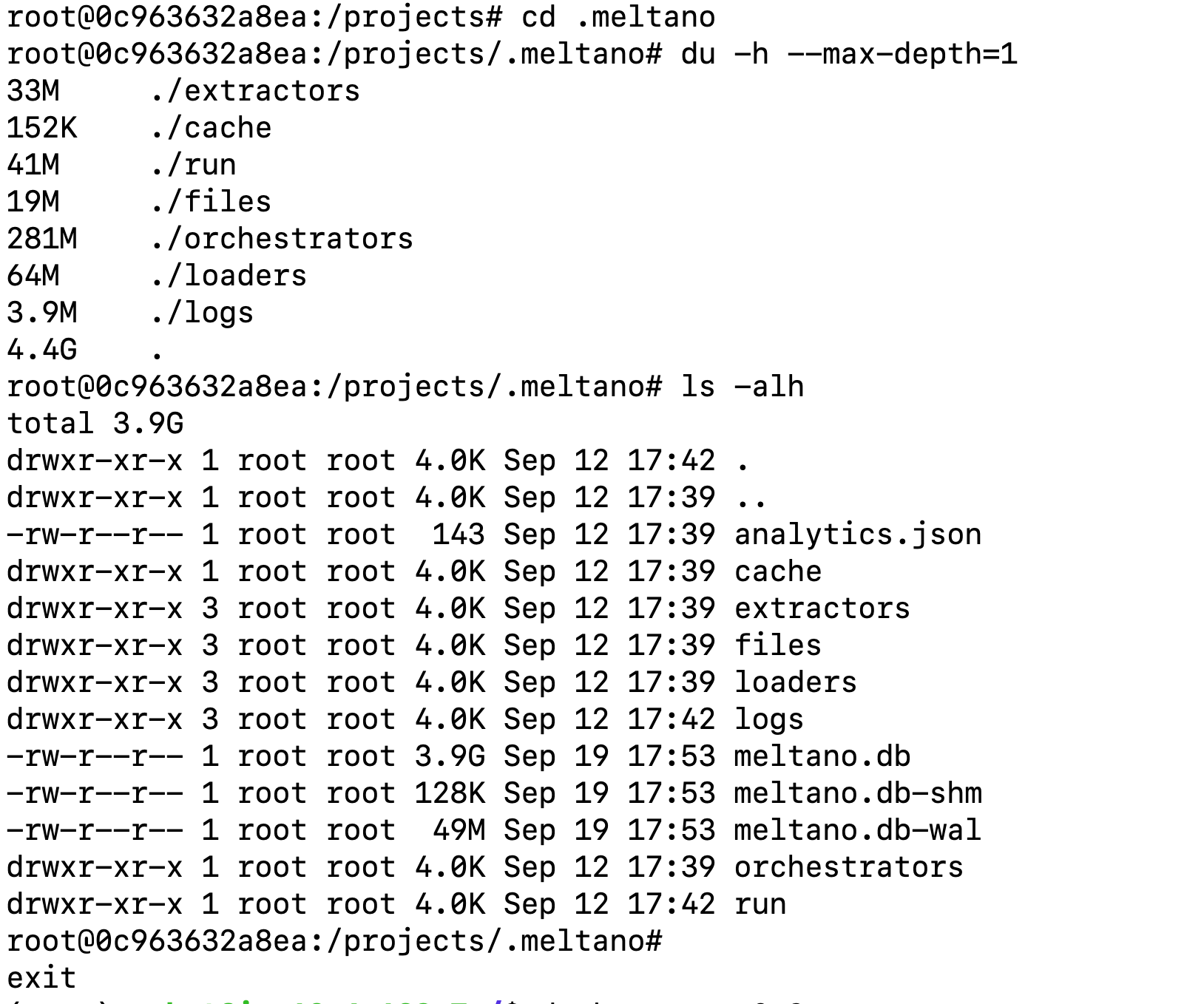Click the 128K file size value
This screenshot has width=1204, height=1004.
(450, 793)
